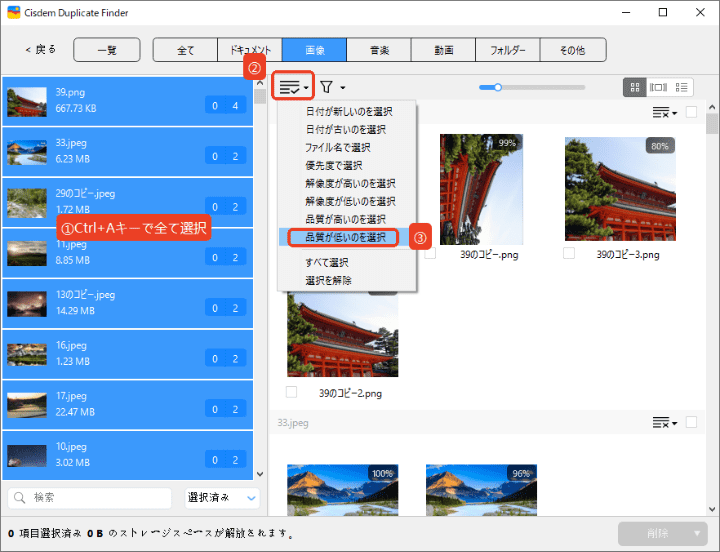
Task: Choose 品質が高いのを選択 from menu
Action: point(345,219)
